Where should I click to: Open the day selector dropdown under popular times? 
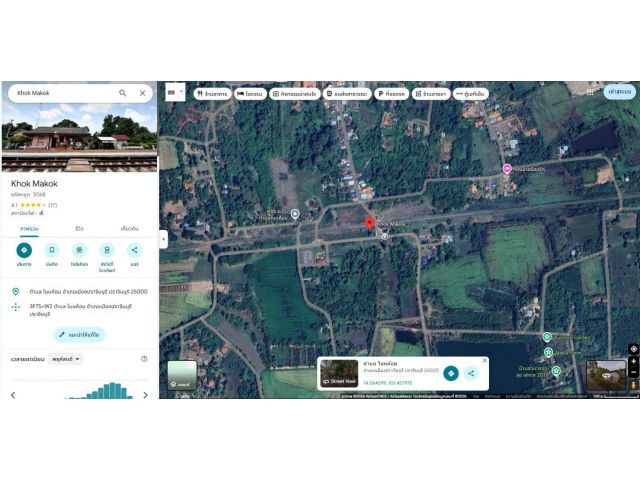coord(65,359)
